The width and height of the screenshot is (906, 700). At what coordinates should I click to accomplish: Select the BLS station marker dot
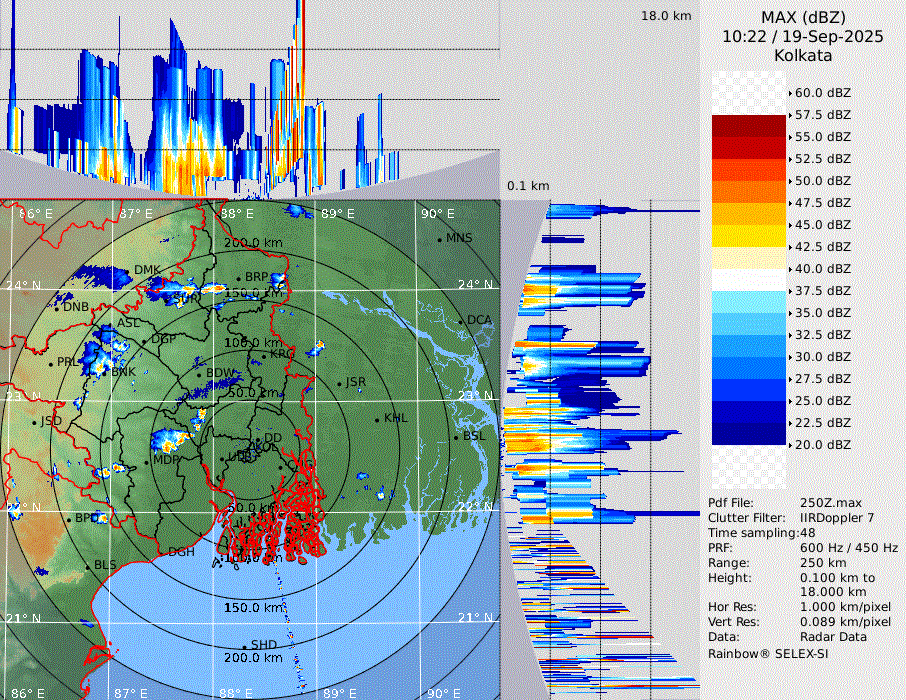pos(88,567)
